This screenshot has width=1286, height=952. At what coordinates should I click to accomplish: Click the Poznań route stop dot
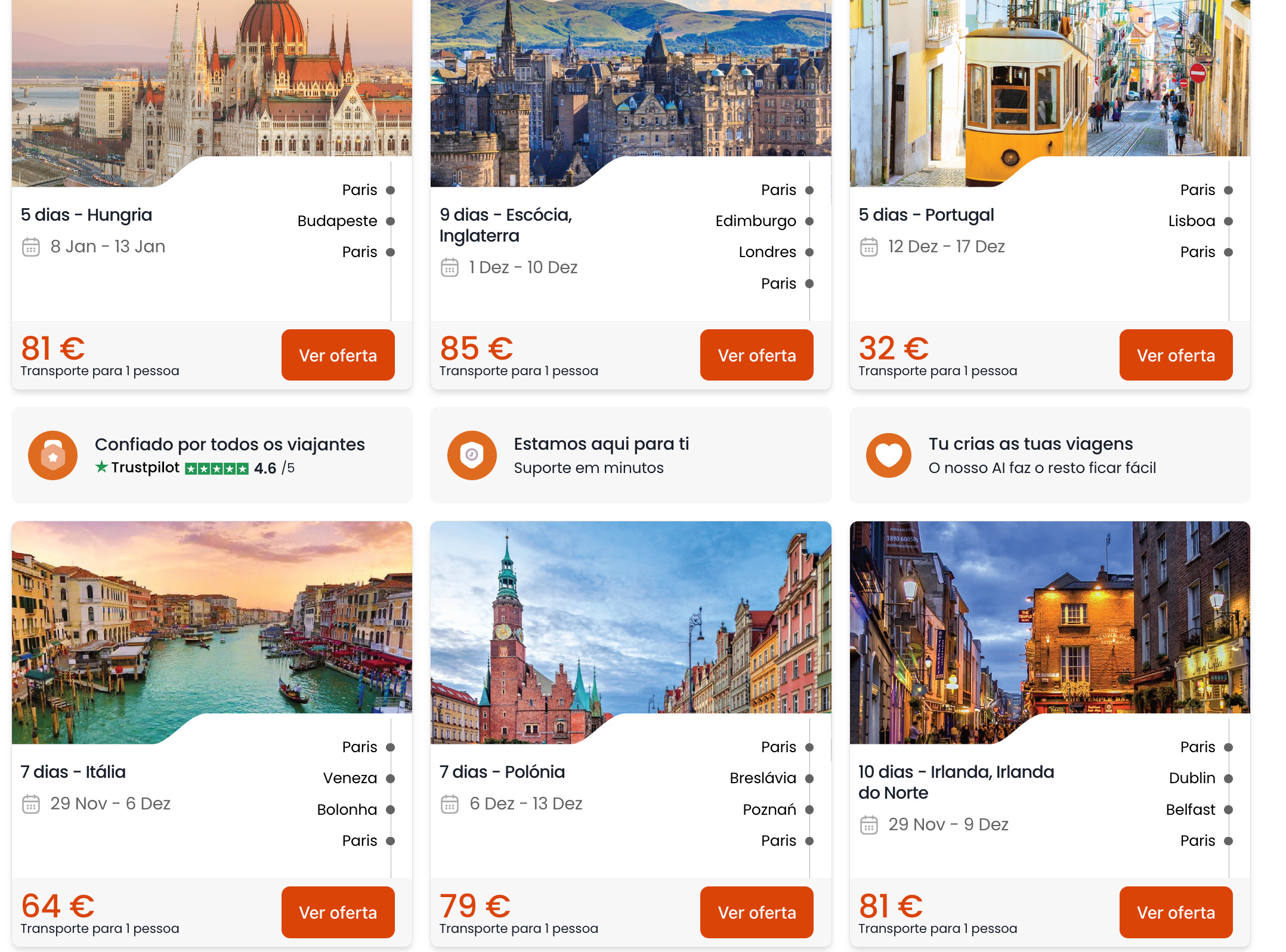pyautogui.click(x=809, y=809)
